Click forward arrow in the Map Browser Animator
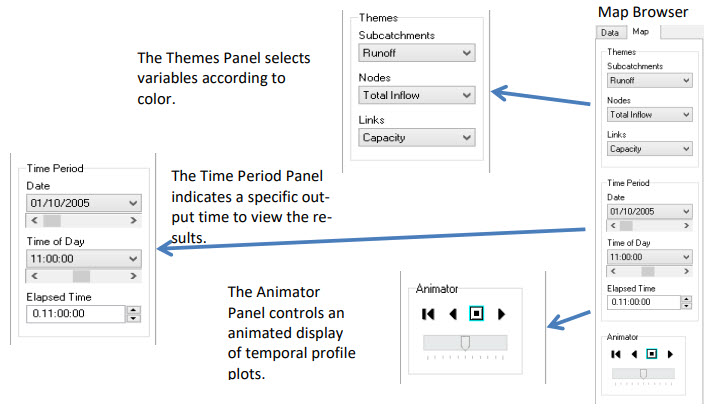The image size is (710, 415). [670, 354]
